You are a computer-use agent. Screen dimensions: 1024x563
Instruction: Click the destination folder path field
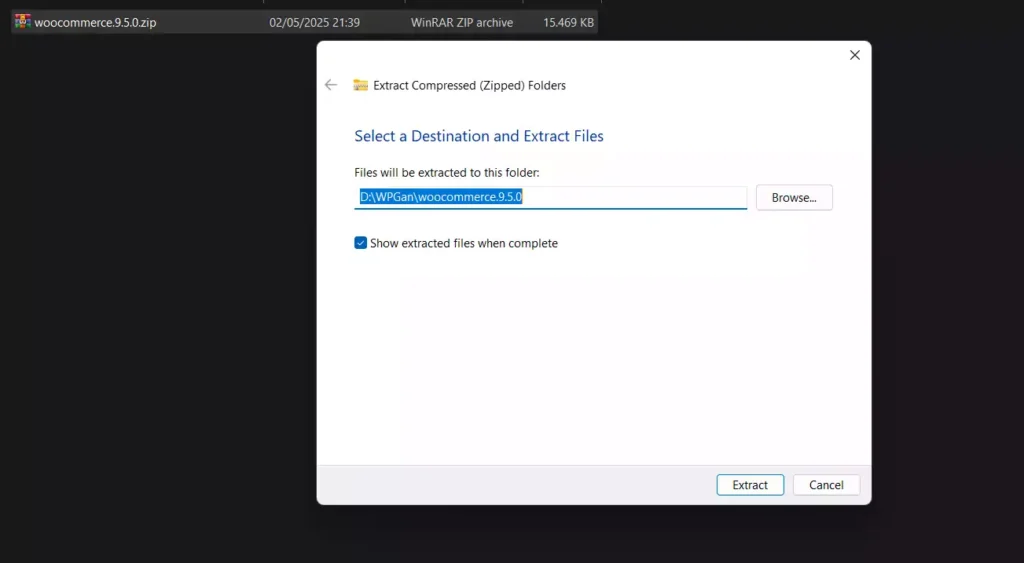[x=550, y=197]
